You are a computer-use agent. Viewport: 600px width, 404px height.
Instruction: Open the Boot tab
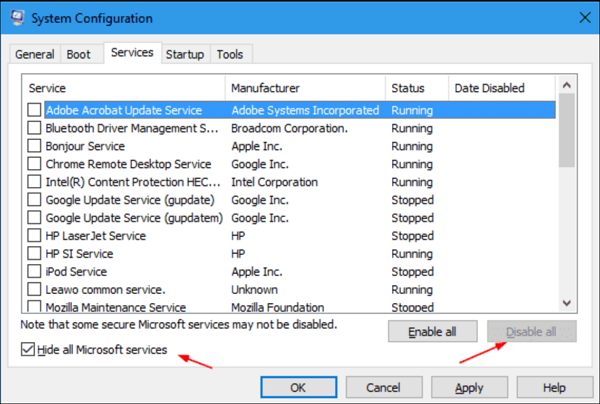click(78, 54)
